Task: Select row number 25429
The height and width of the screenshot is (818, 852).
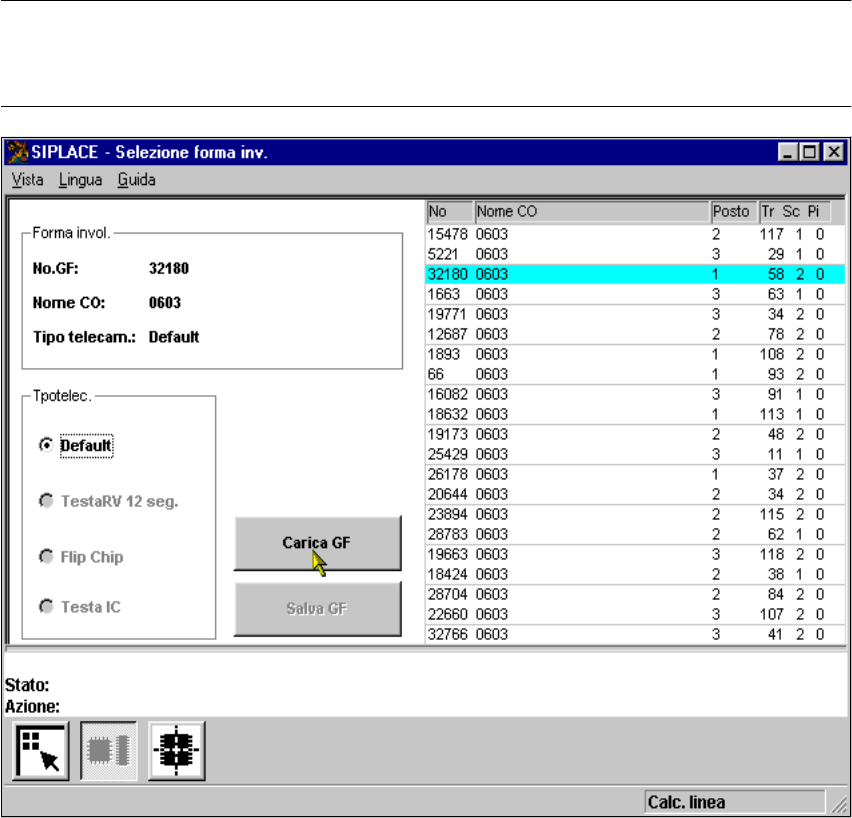Action: tap(635, 454)
